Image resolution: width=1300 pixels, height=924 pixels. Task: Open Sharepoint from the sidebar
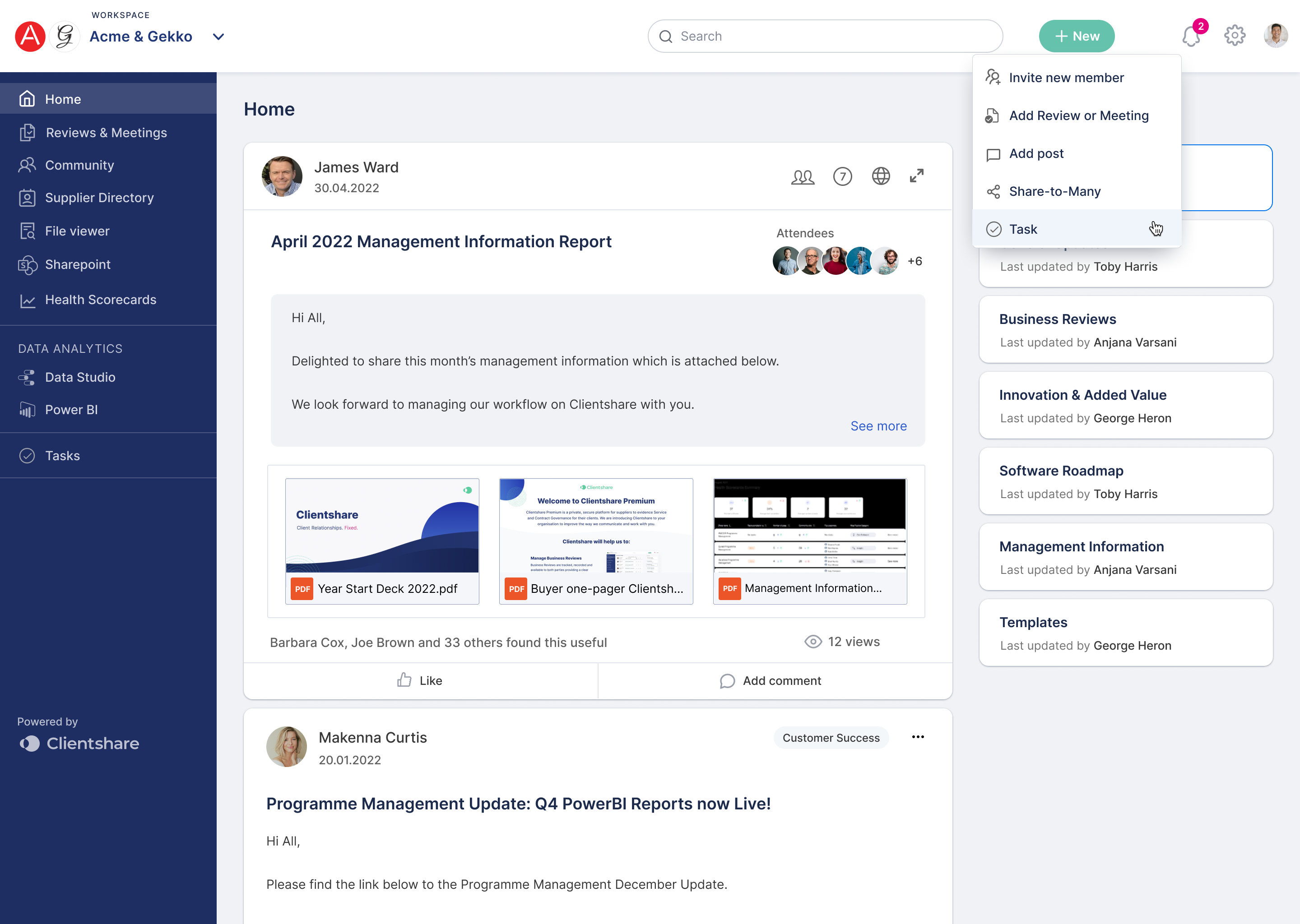pos(77,264)
